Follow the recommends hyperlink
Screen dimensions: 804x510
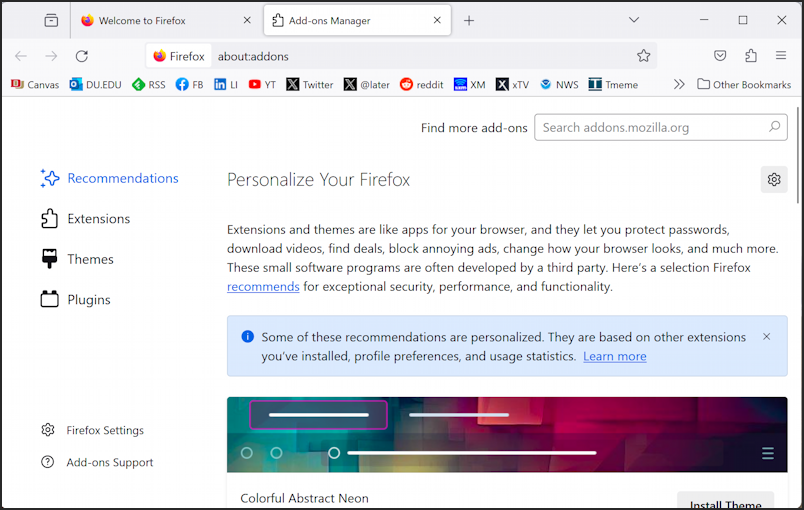[x=263, y=287]
